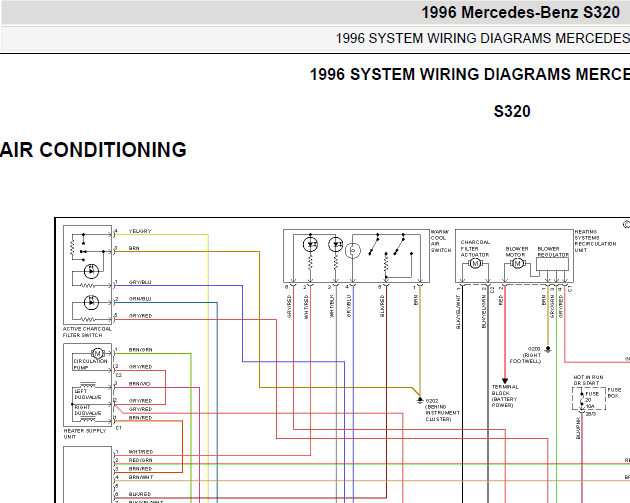The height and width of the screenshot is (503, 630).
Task: Click the blower regulator box
Action: point(552,264)
